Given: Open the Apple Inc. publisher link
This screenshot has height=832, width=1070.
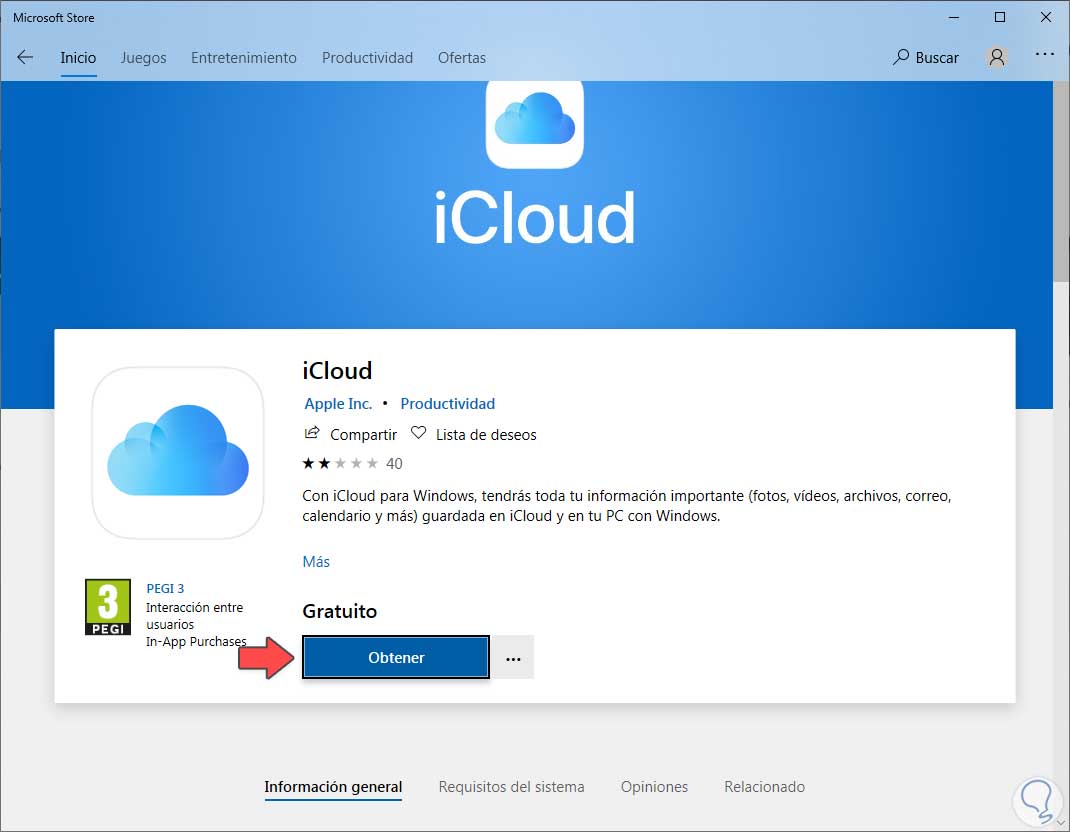Looking at the screenshot, I should [x=338, y=403].
